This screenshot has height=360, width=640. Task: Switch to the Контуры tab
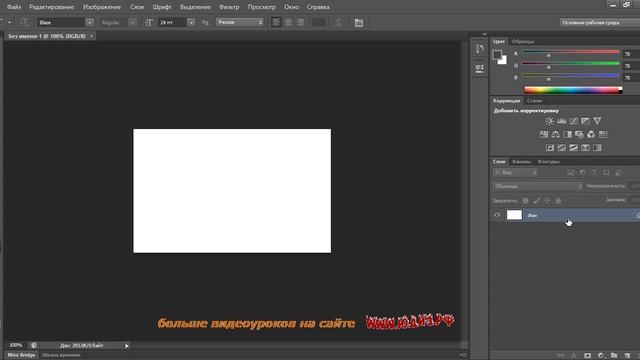point(549,162)
